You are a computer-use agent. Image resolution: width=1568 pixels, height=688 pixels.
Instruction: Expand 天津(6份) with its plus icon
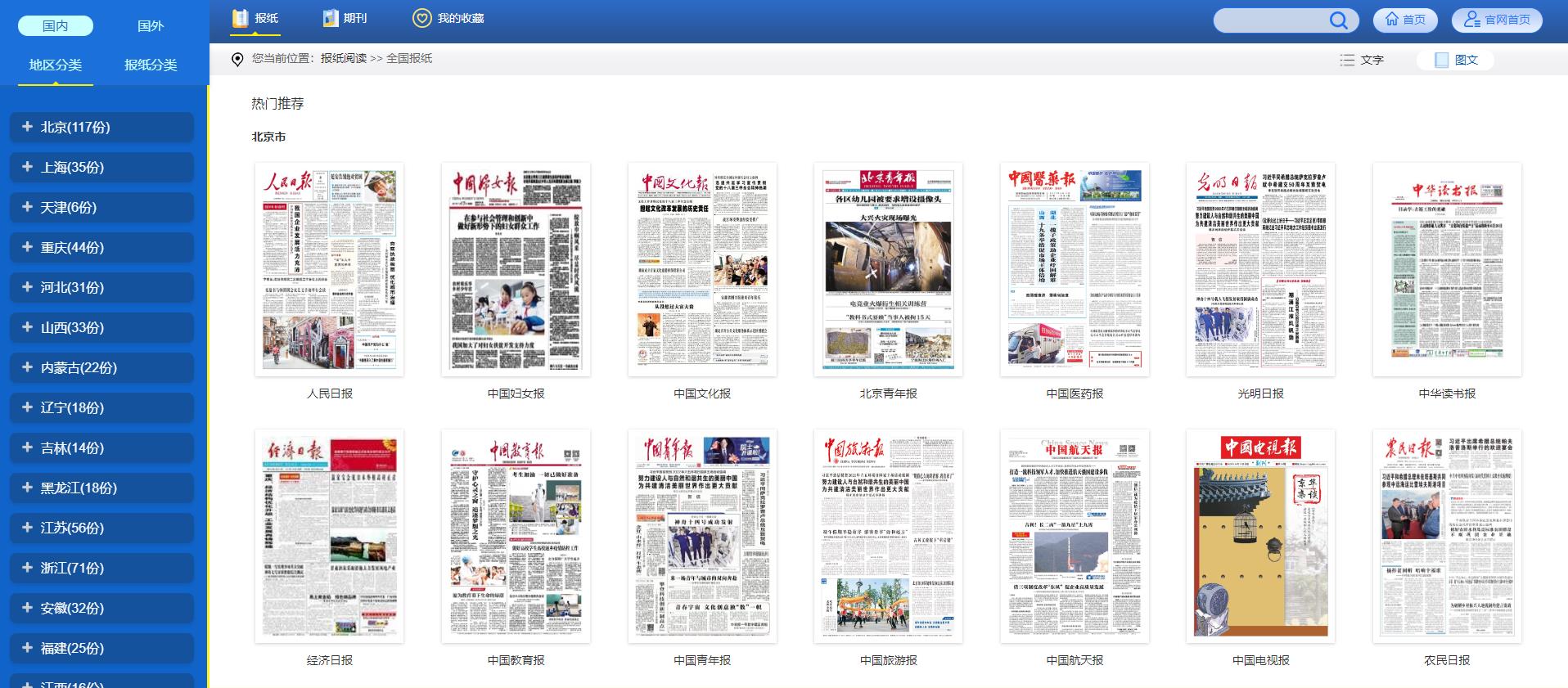pos(27,207)
